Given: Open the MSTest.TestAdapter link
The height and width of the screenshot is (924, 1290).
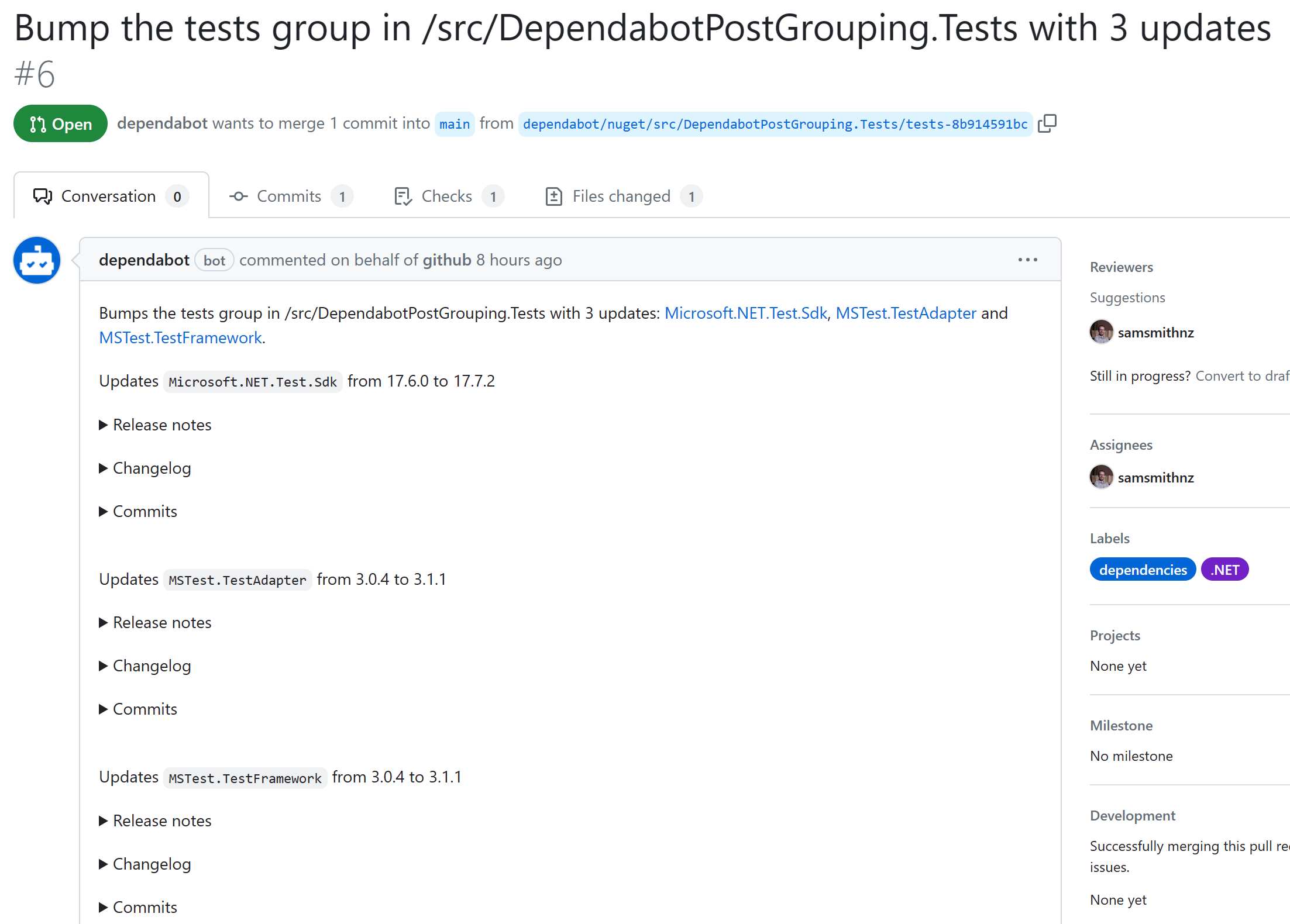Looking at the screenshot, I should [906, 313].
